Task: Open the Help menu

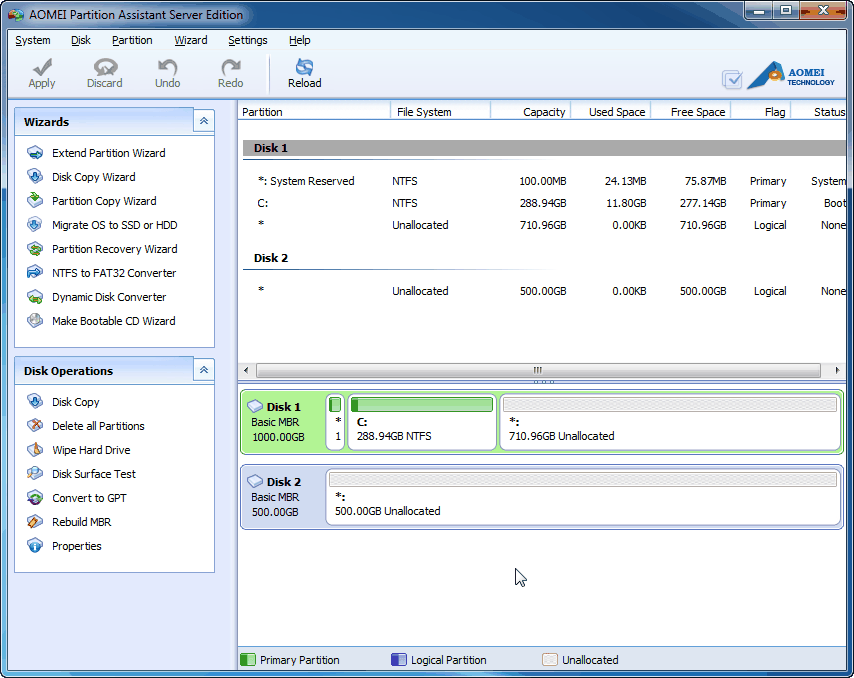Action: tap(300, 40)
